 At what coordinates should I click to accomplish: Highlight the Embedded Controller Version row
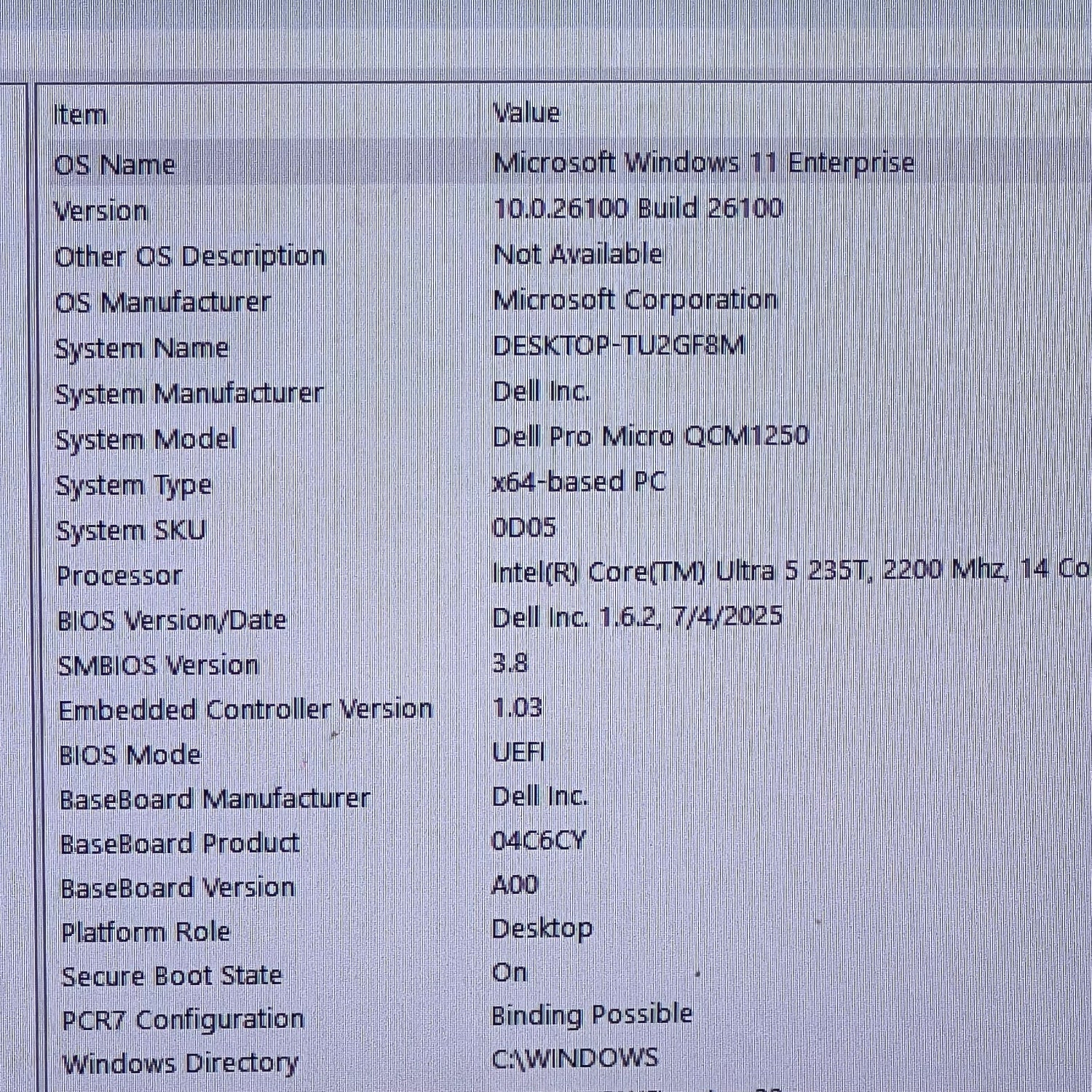coord(245,710)
